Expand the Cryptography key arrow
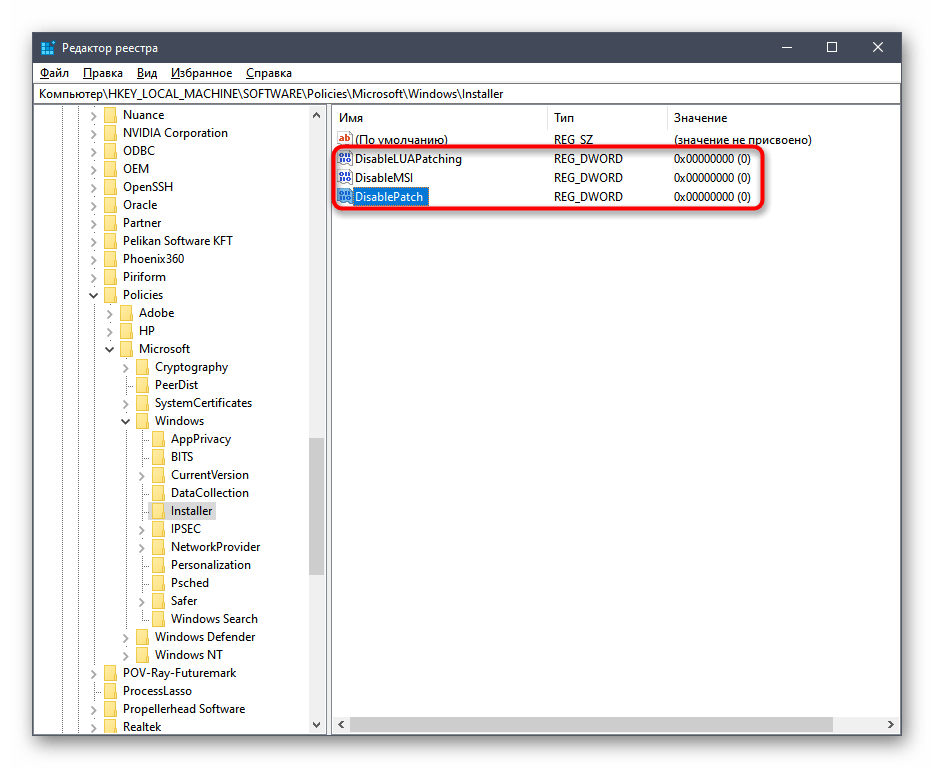934x768 pixels. tap(126, 367)
